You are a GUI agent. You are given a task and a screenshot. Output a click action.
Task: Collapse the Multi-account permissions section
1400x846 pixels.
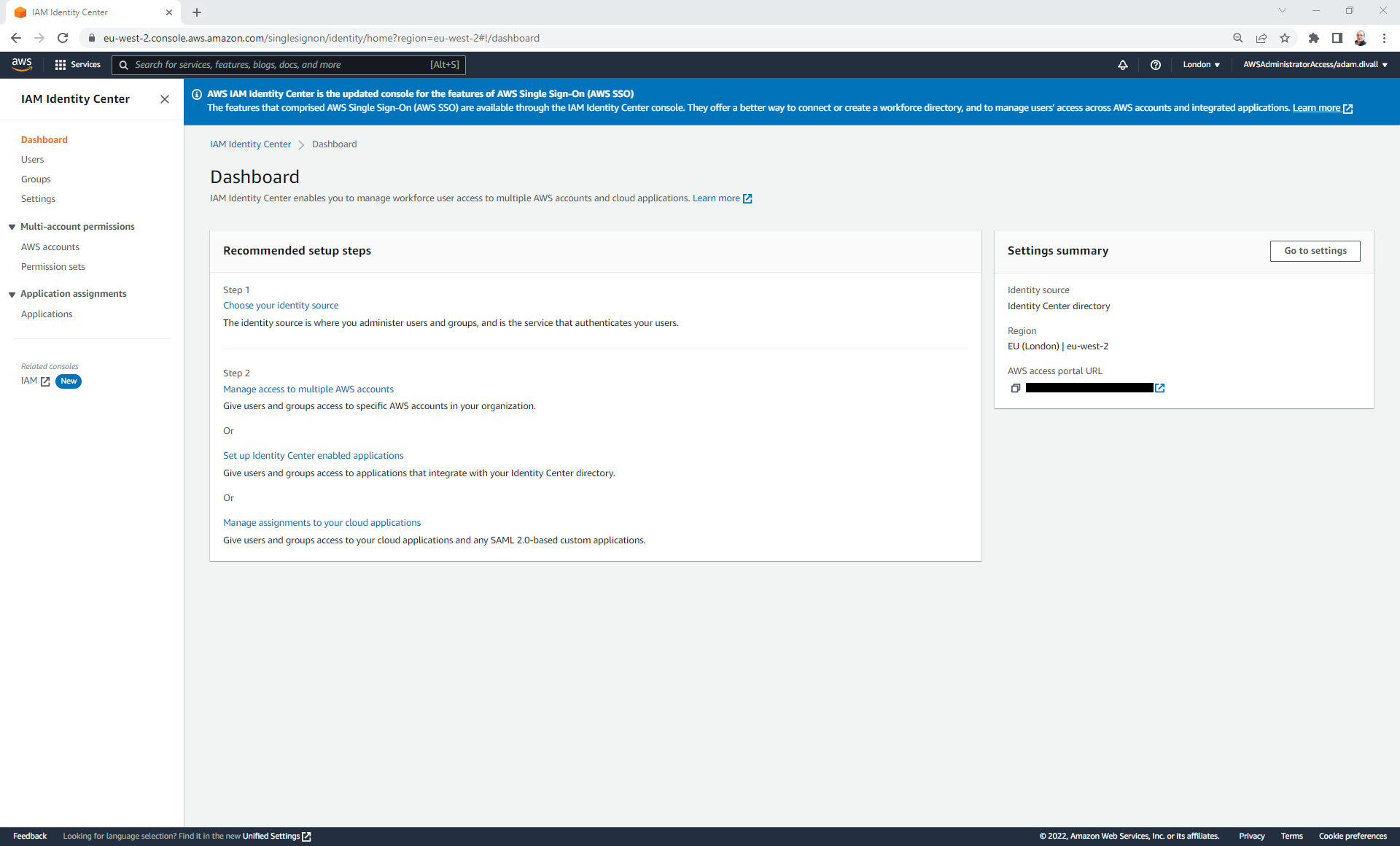(x=12, y=226)
